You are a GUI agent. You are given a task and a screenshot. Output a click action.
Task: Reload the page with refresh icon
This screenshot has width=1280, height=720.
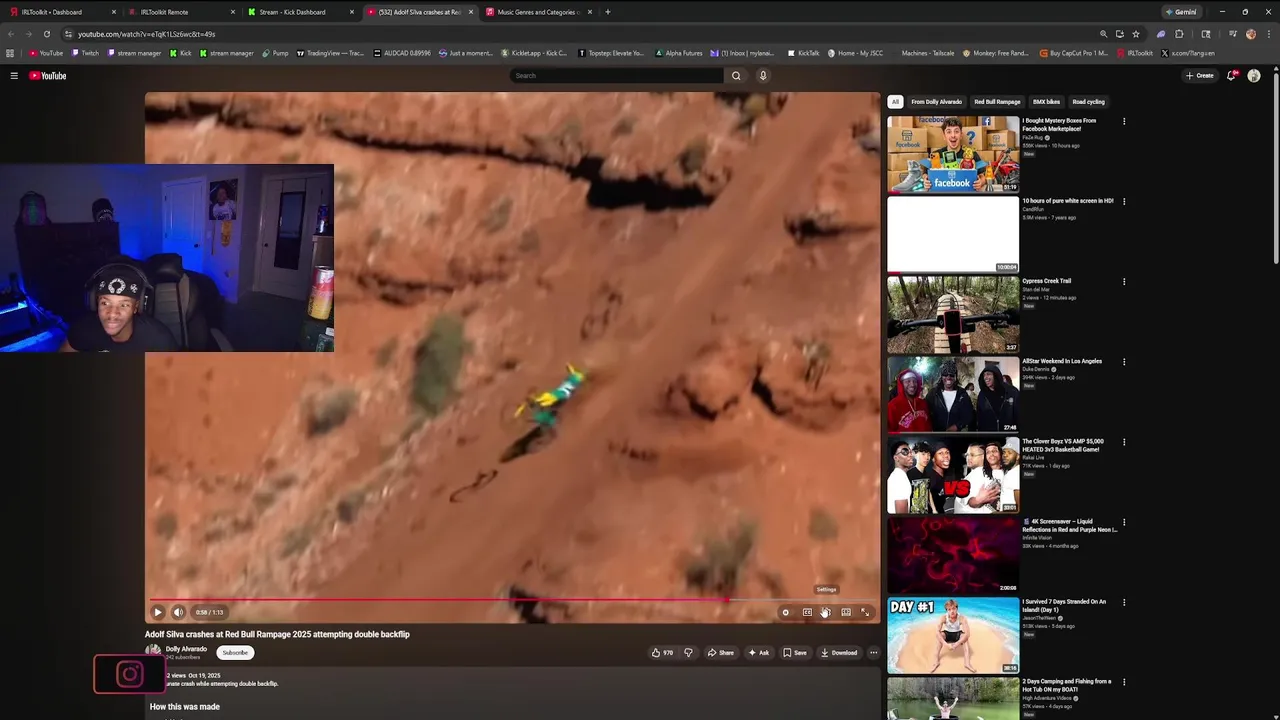pyautogui.click(x=47, y=34)
